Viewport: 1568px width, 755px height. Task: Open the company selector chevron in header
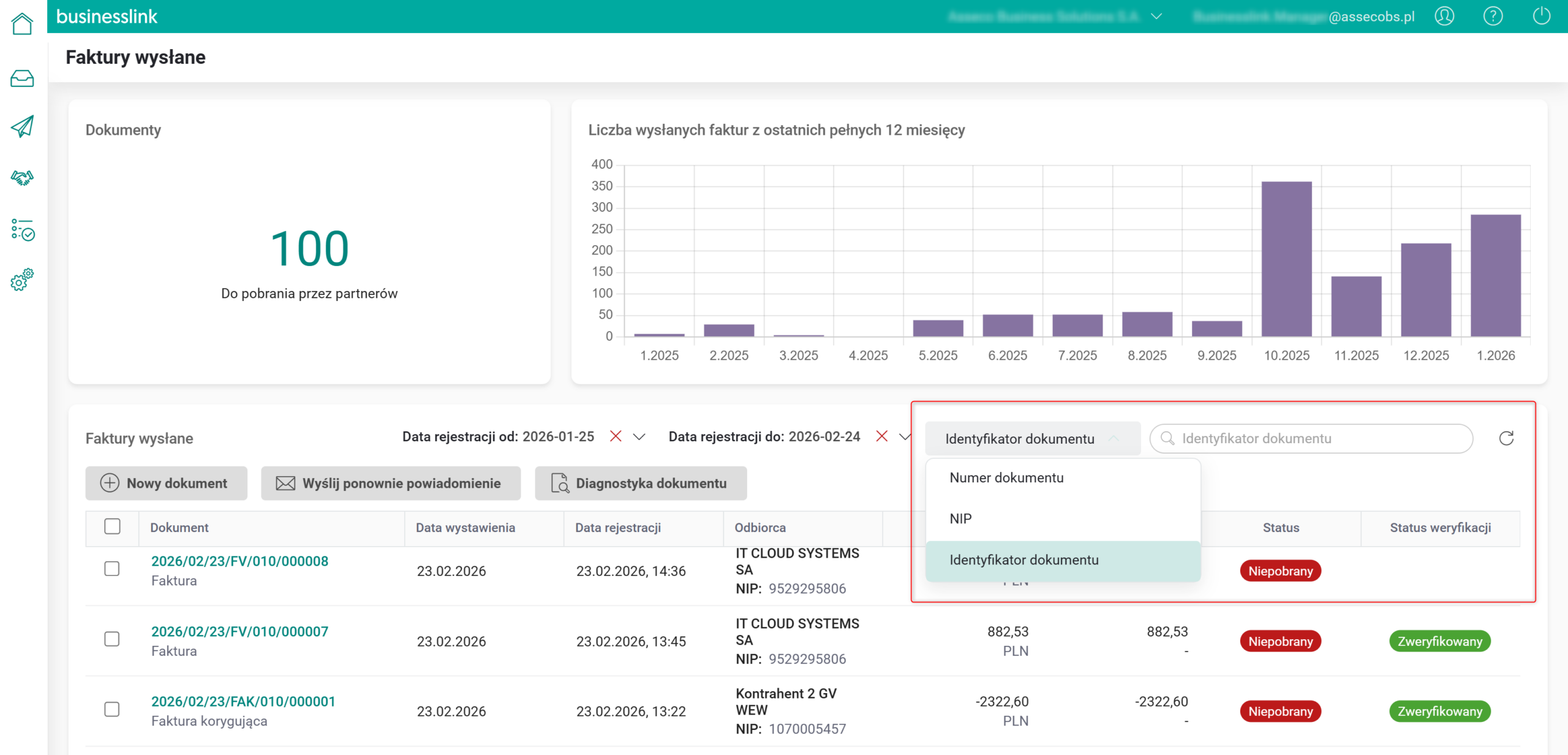[1156, 17]
